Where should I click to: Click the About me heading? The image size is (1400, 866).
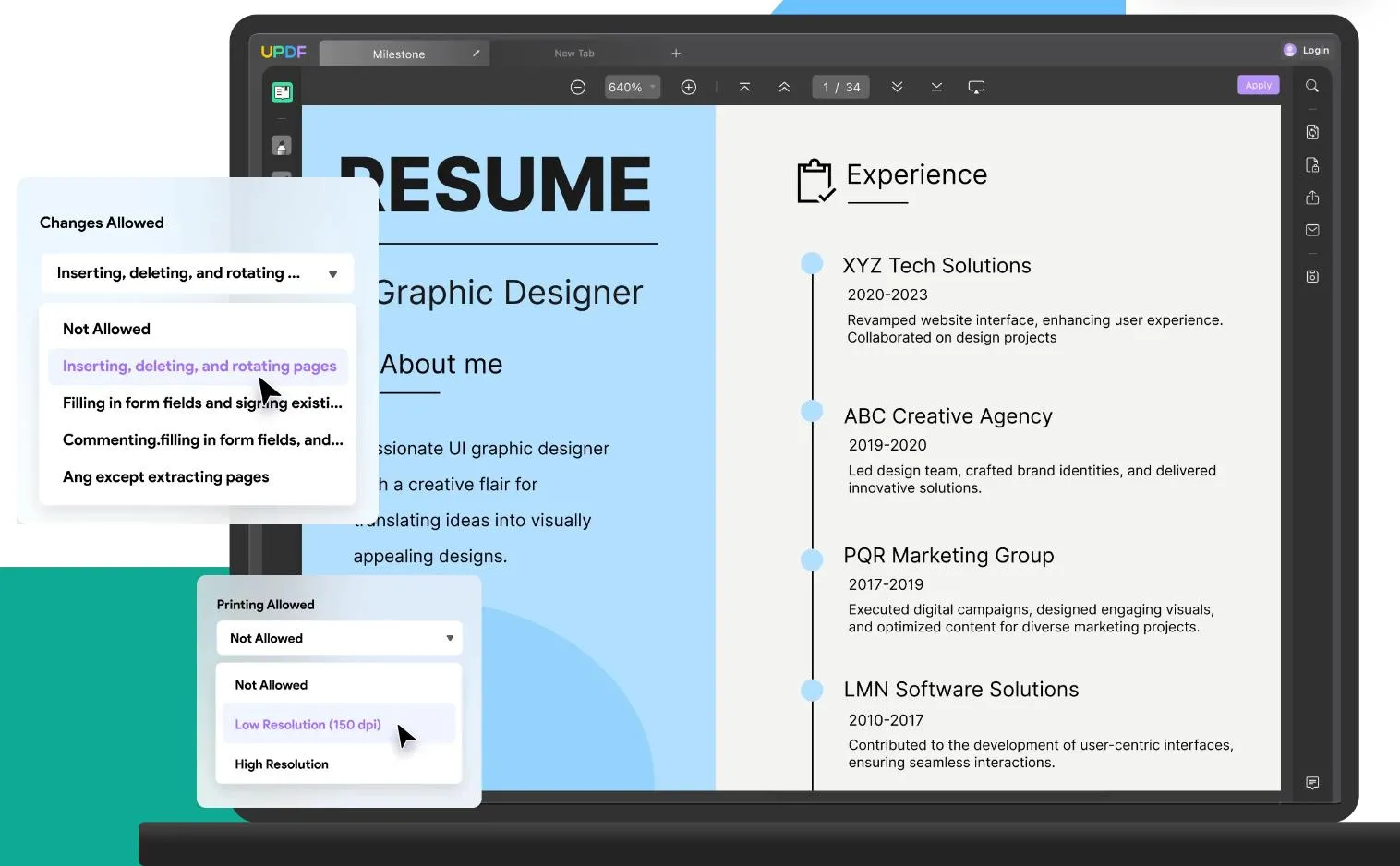[441, 365]
